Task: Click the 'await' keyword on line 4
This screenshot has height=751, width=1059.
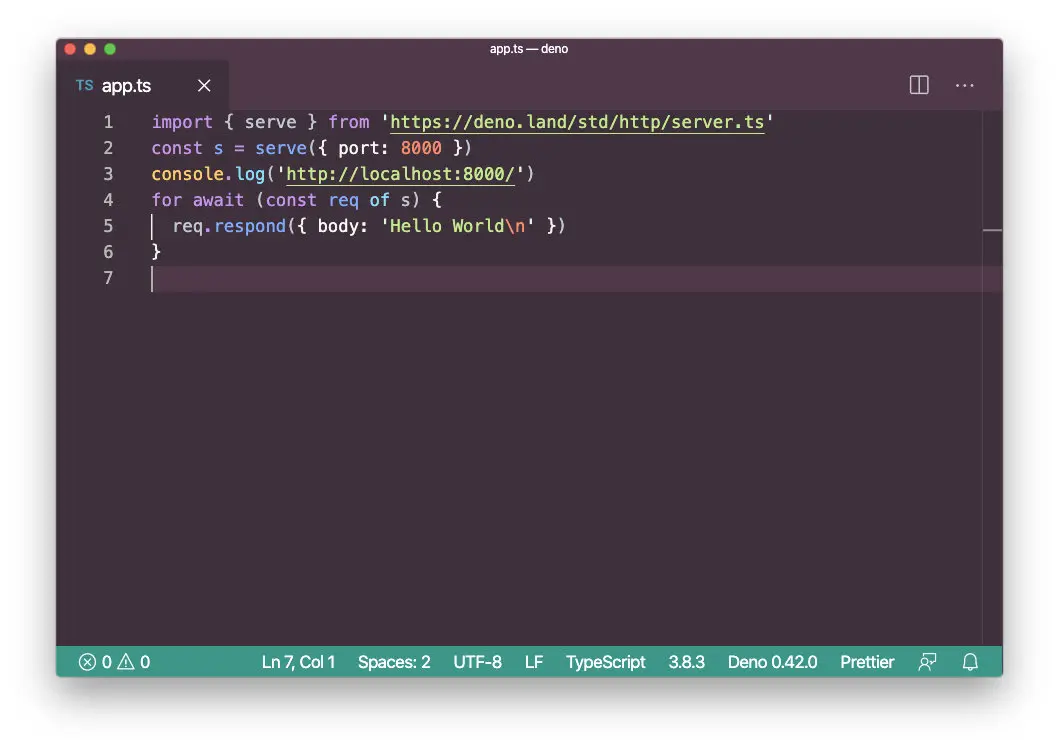Action: pyautogui.click(x=218, y=200)
